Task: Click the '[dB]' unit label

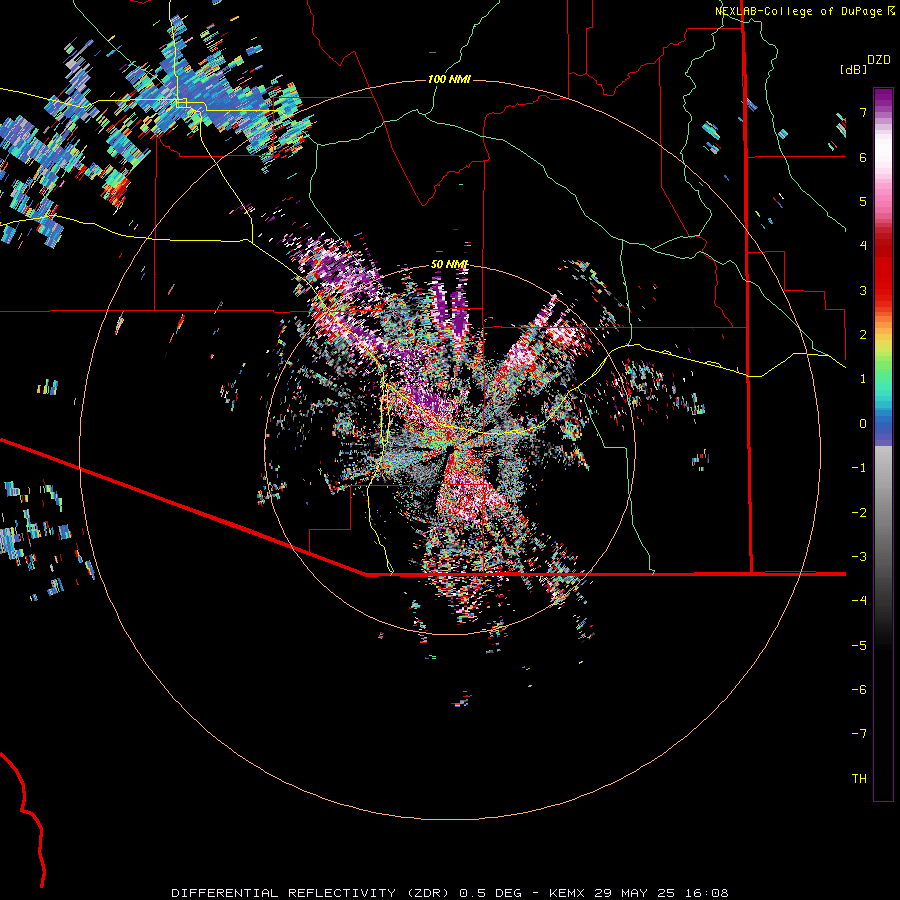Action: 853,69
